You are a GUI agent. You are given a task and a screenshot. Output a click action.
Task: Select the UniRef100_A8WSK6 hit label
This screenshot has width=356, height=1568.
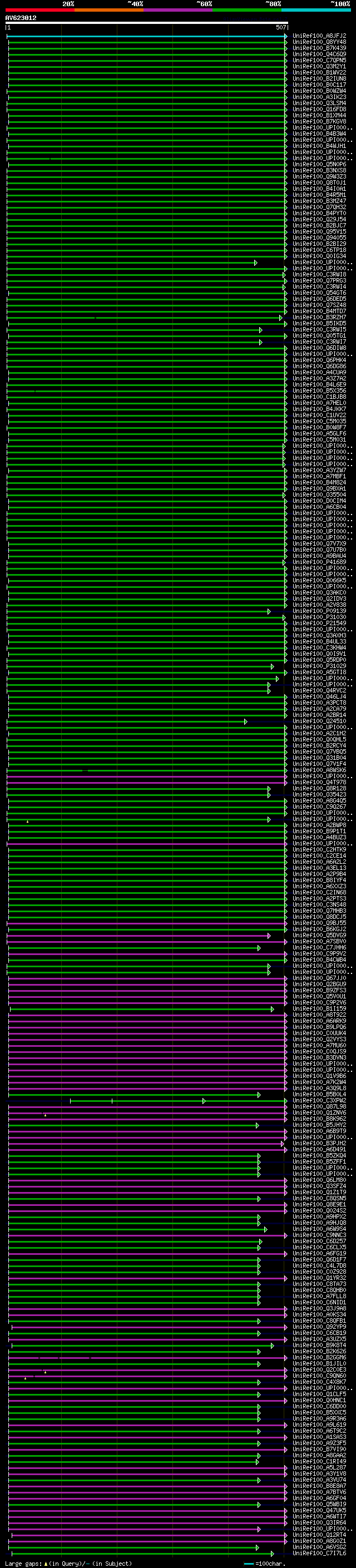coord(319,770)
